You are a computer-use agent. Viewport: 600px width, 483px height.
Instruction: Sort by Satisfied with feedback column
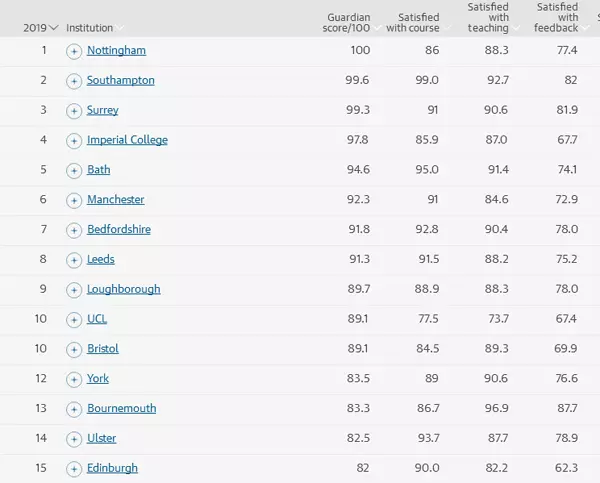(557, 17)
